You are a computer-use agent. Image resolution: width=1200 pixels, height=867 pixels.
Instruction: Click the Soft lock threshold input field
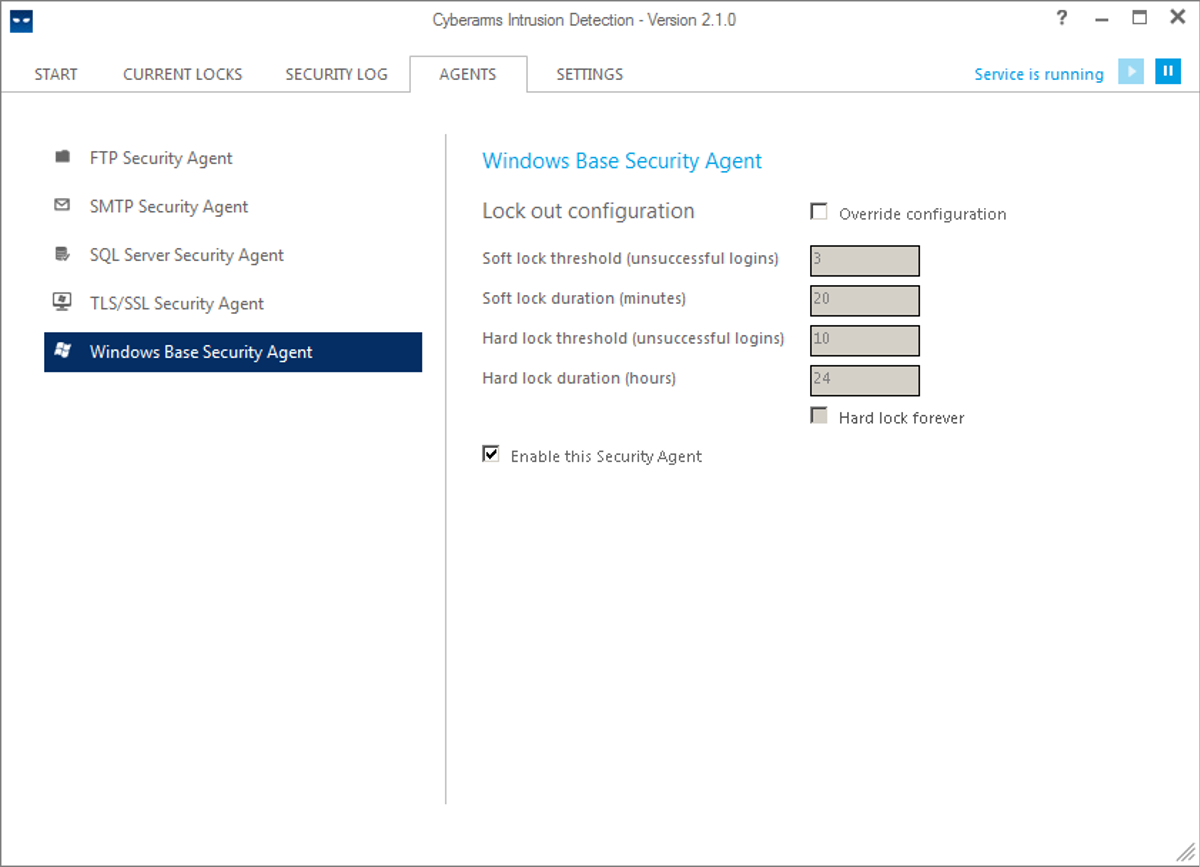pyautogui.click(x=865, y=260)
